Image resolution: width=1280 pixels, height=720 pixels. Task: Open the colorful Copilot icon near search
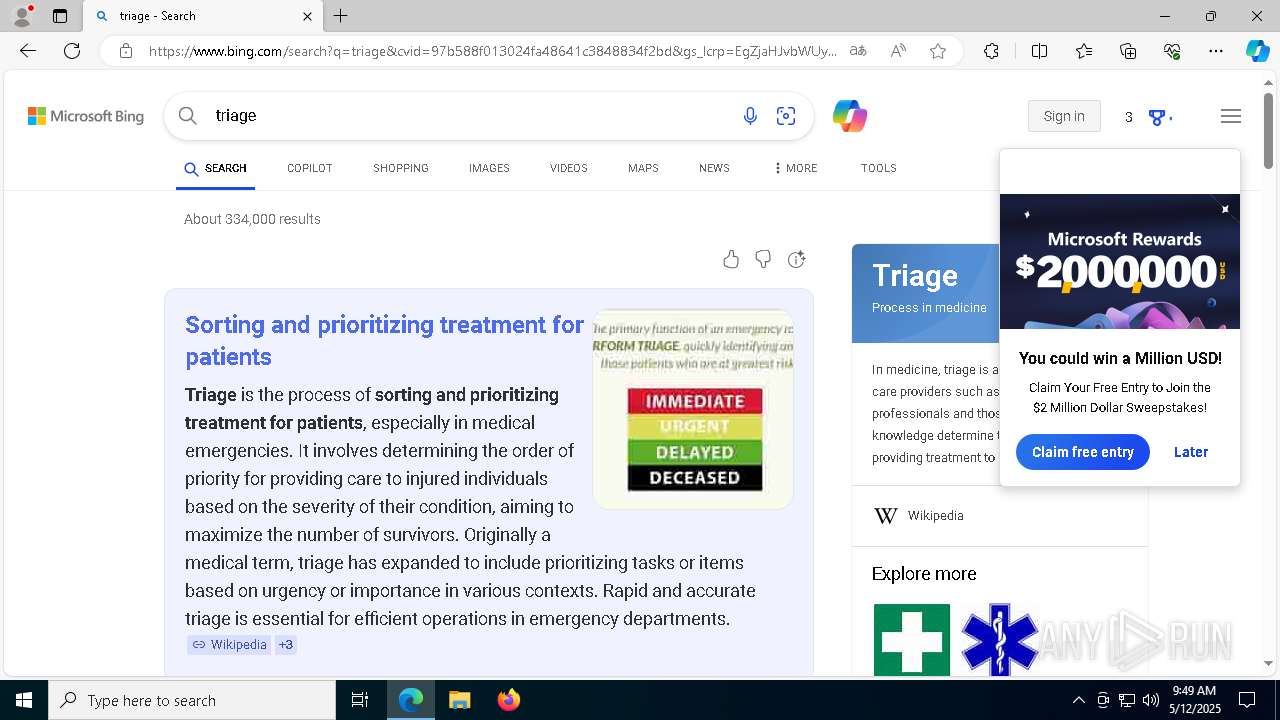[849, 116]
